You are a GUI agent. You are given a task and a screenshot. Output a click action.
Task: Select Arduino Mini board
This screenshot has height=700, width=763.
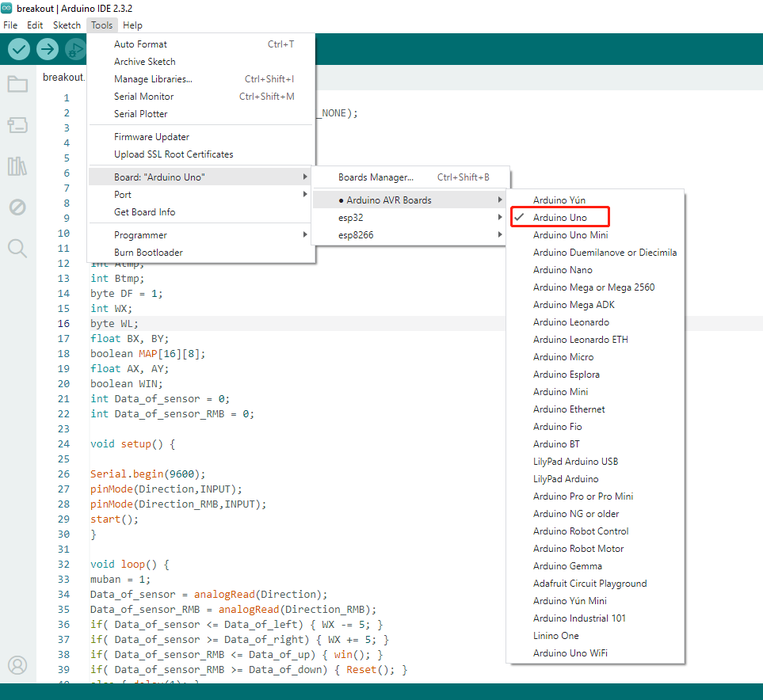pos(595,392)
